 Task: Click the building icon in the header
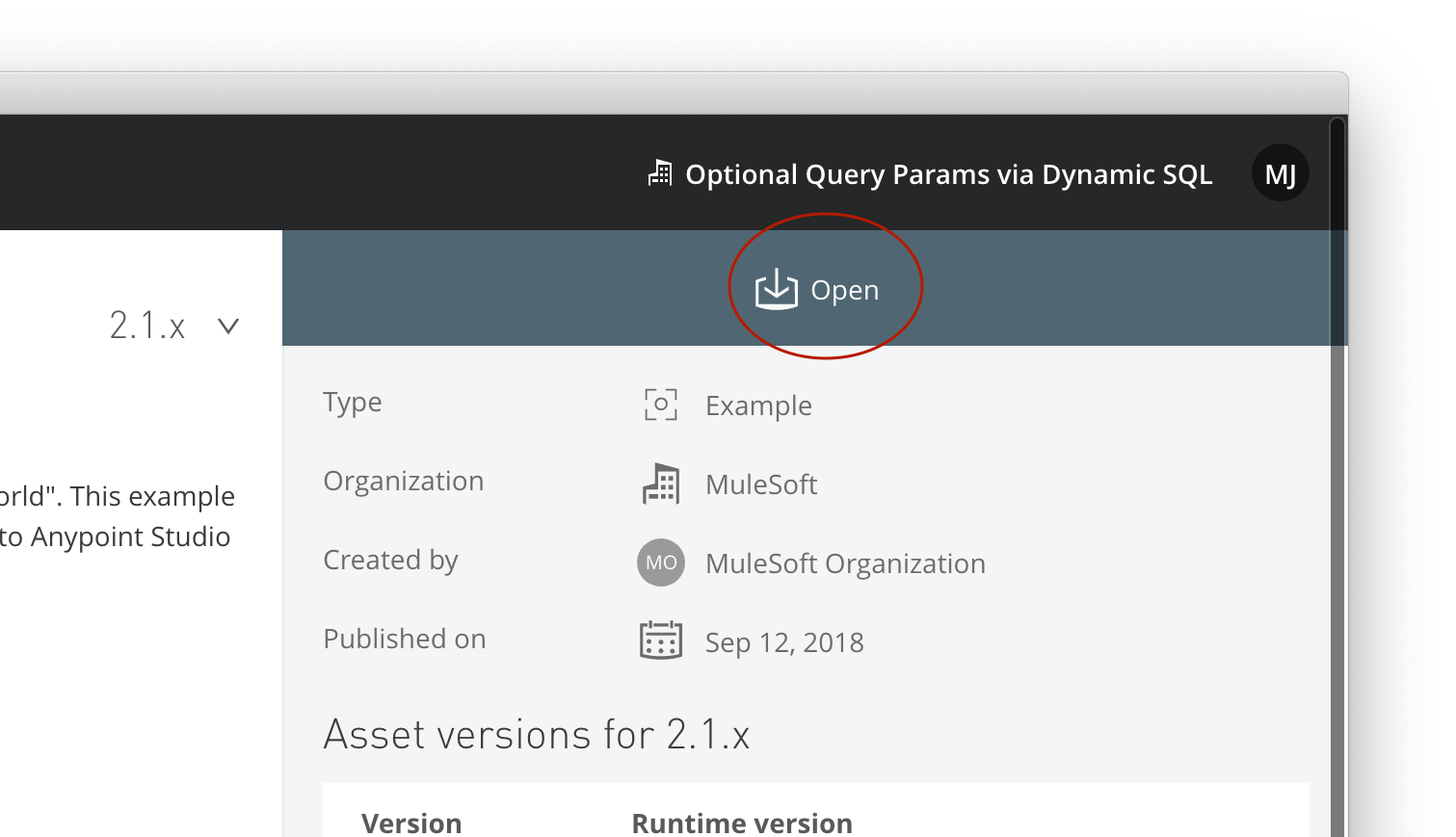coord(660,173)
